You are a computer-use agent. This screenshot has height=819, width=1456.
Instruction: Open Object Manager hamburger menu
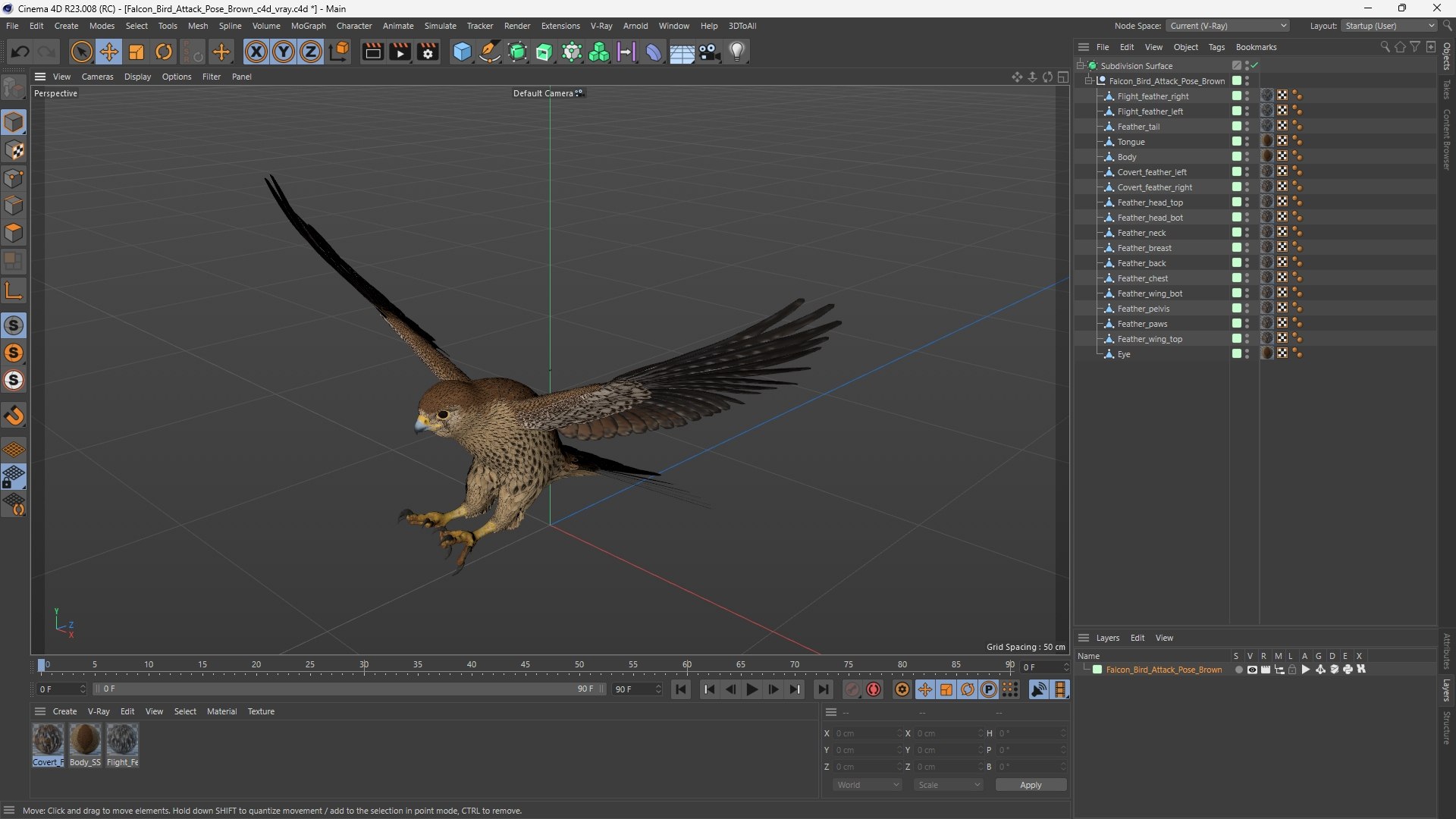pyautogui.click(x=1084, y=47)
